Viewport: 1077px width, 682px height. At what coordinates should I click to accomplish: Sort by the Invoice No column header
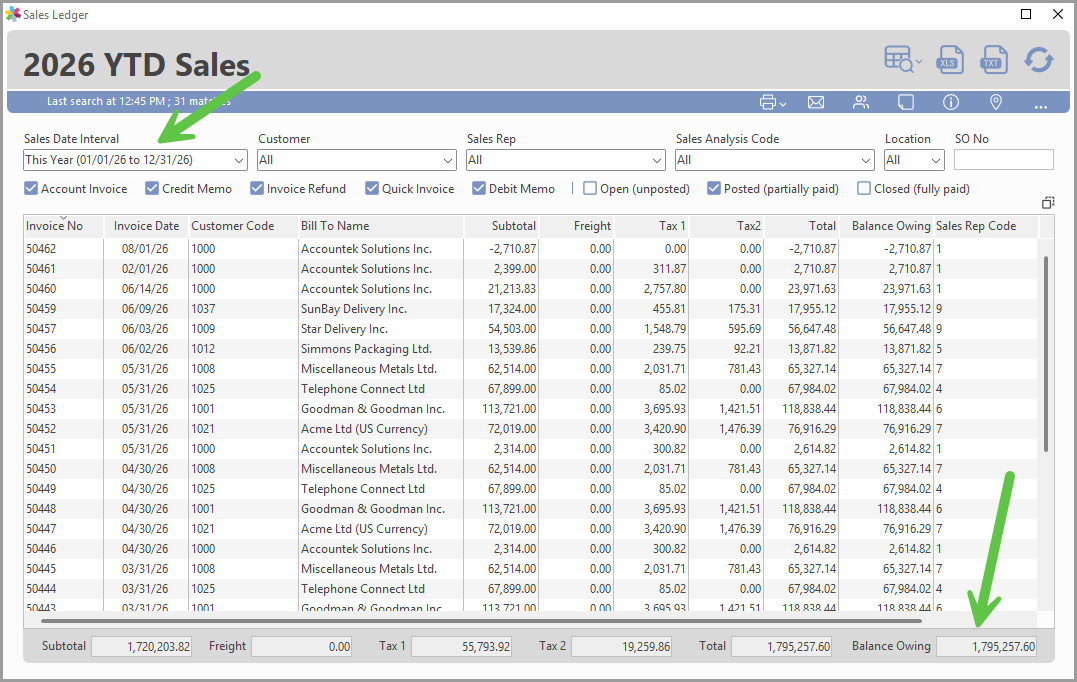(x=63, y=226)
